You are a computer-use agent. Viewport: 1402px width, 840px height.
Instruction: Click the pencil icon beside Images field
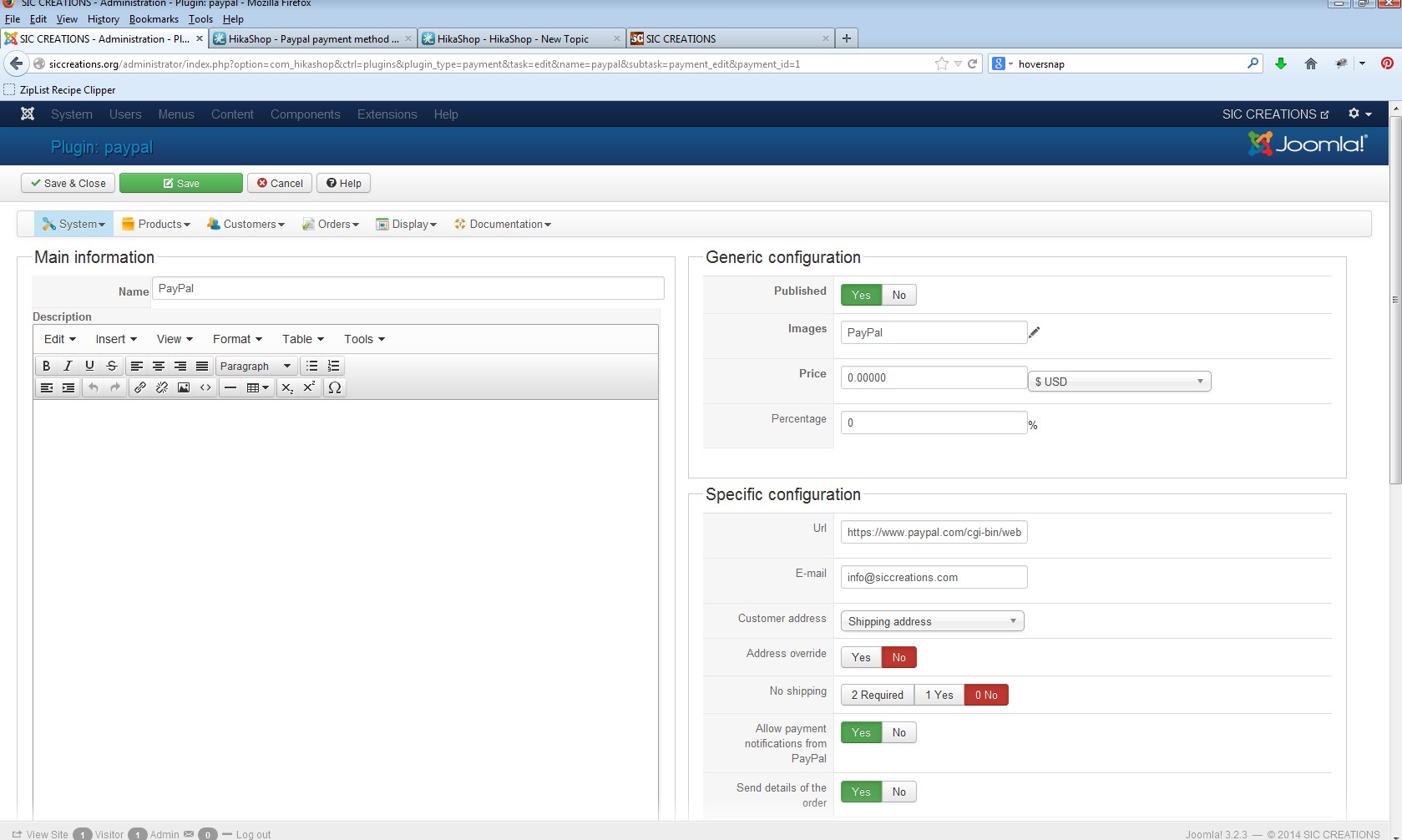(x=1035, y=332)
